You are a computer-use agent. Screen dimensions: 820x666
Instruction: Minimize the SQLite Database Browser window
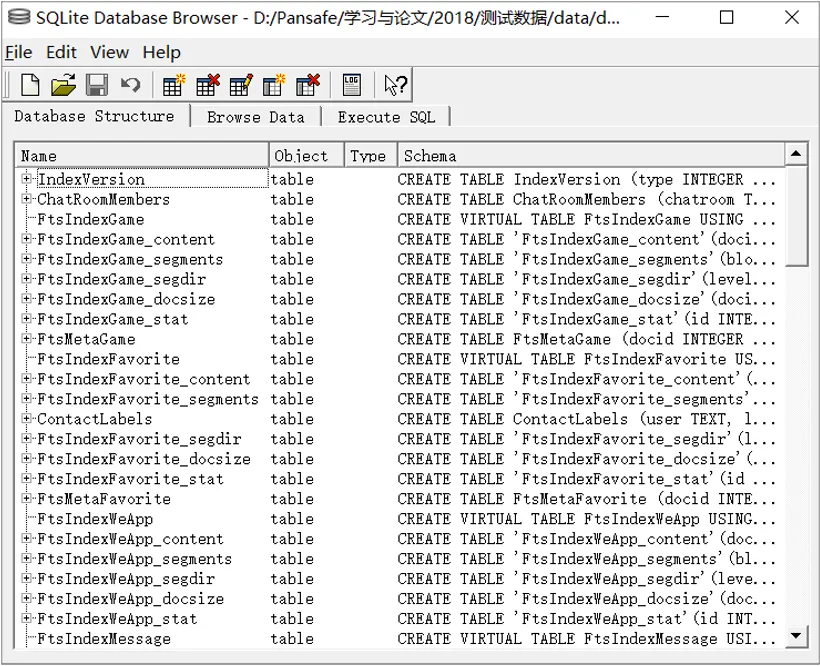(663, 17)
